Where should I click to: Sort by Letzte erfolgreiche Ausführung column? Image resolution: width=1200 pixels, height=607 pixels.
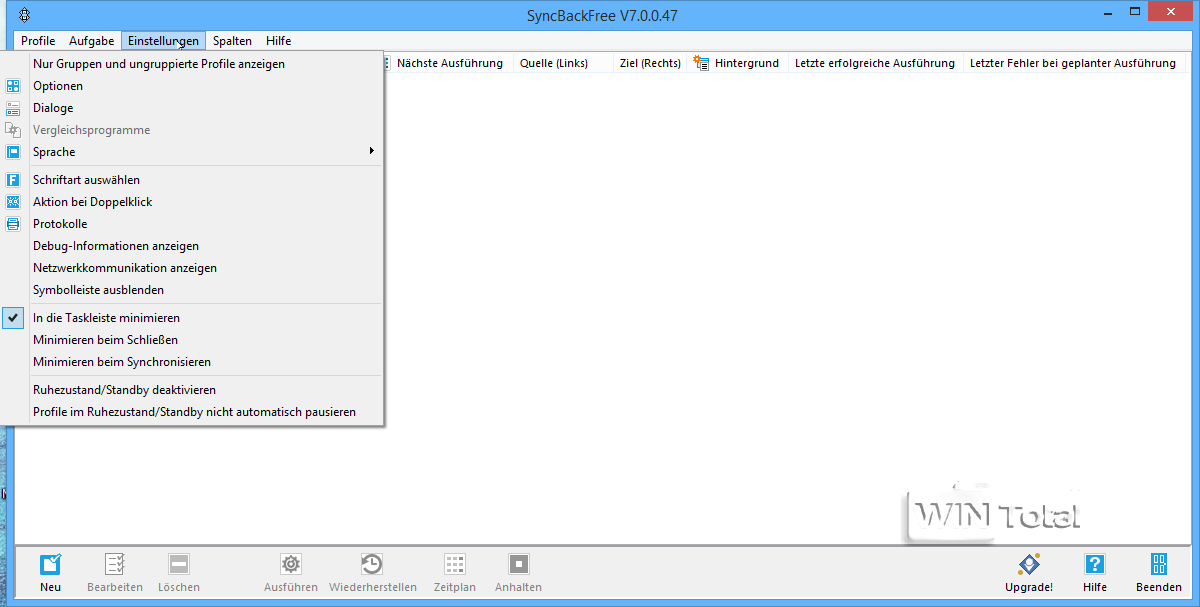point(875,63)
